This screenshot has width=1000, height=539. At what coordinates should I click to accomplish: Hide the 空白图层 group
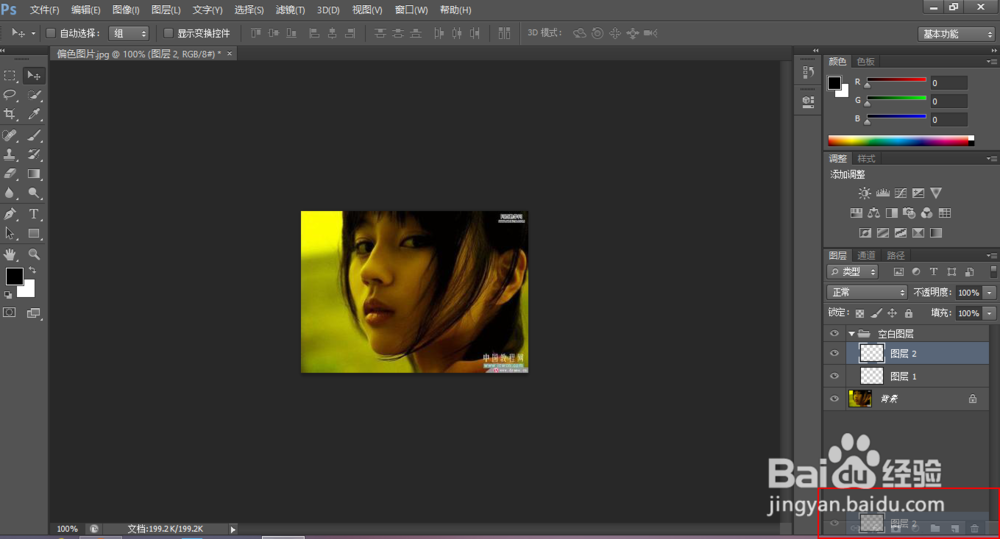coord(834,333)
